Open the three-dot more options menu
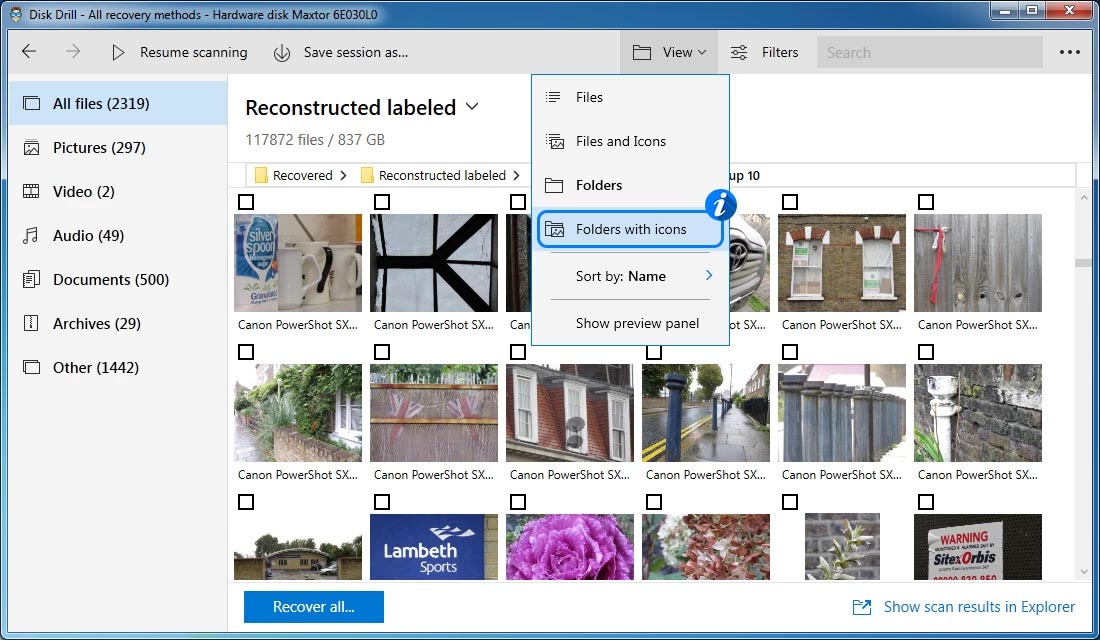1100x640 pixels. [1069, 52]
